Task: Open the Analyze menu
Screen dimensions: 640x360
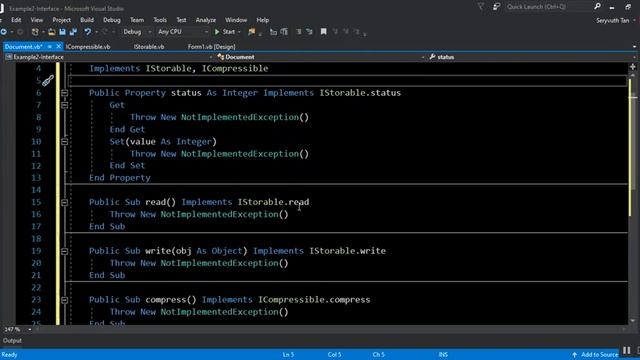Action: pos(206,20)
